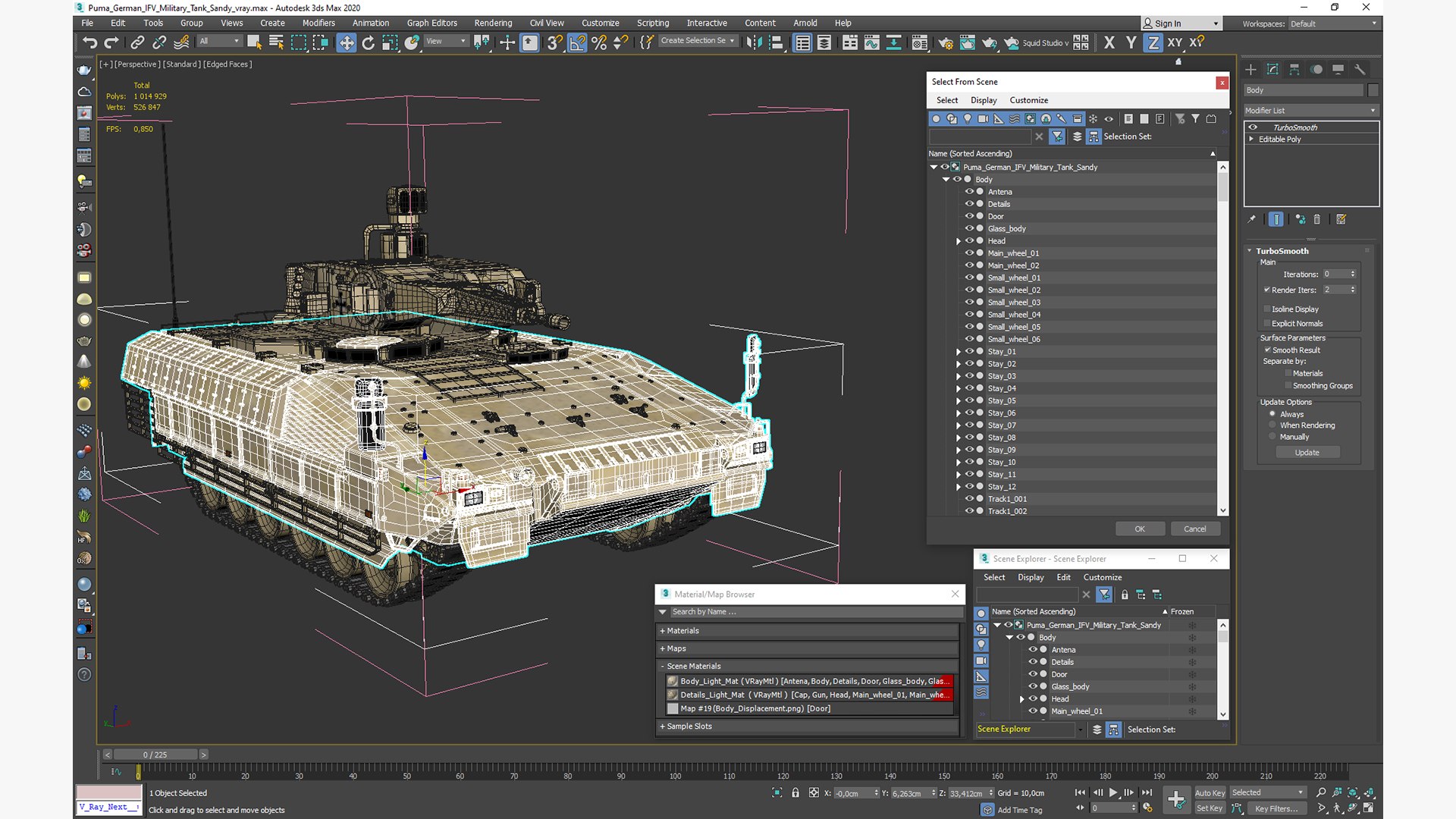
Task: Open the Create tab plus icon in command panel
Action: pyautogui.click(x=1250, y=69)
